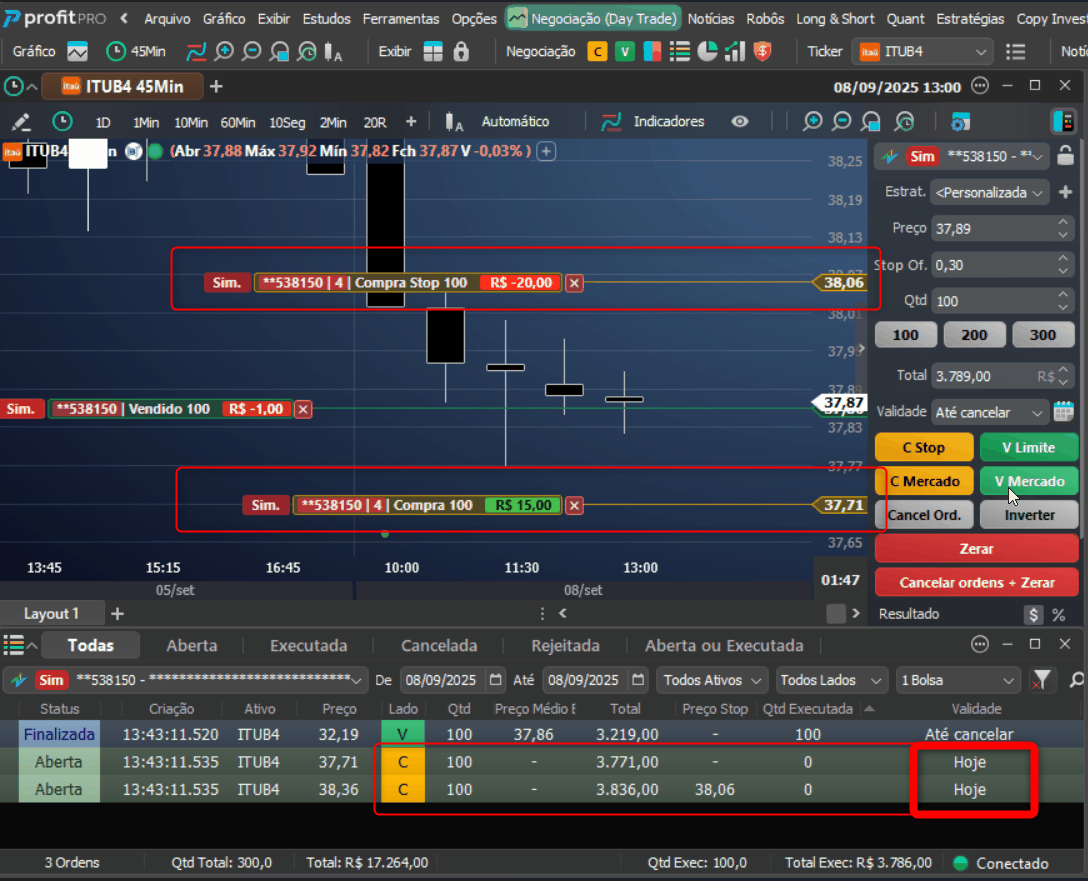Screen dimensions: 1088x881
Task: Click the clear filter funnel icon
Action: (x=1040, y=681)
